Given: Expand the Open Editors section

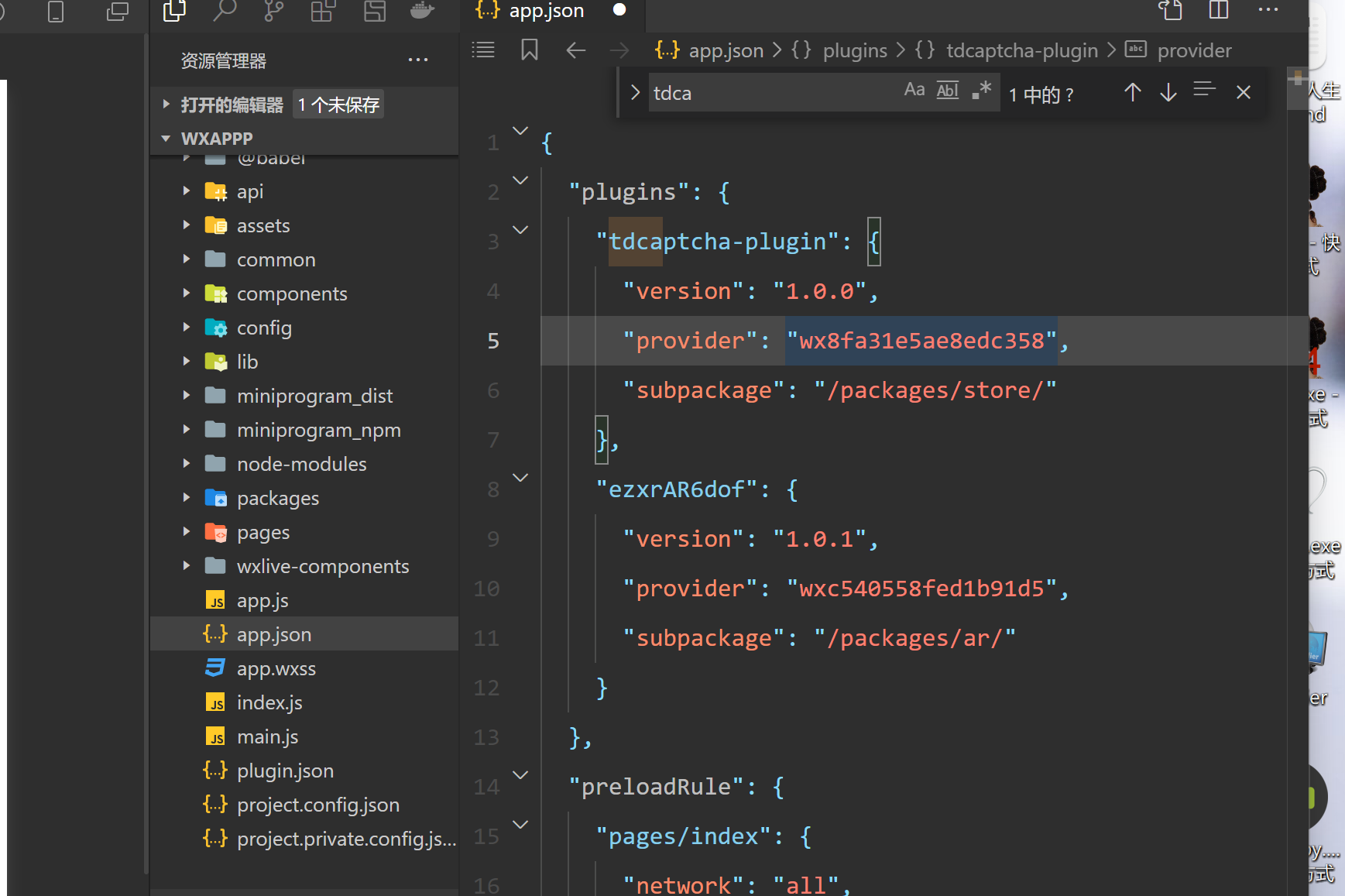Looking at the screenshot, I should pyautogui.click(x=165, y=104).
